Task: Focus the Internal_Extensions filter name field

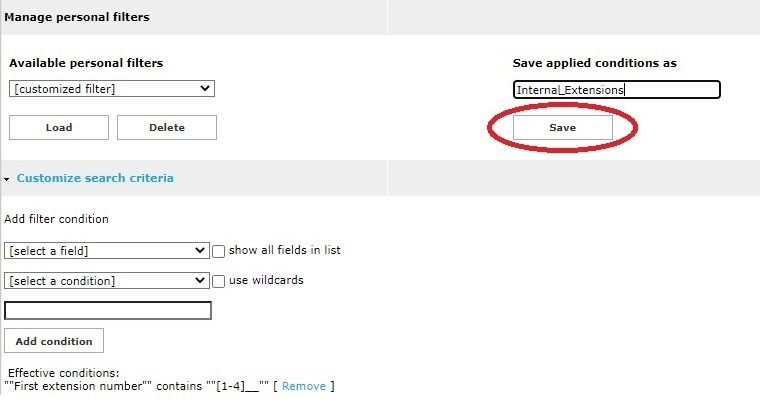Action: 616,90
